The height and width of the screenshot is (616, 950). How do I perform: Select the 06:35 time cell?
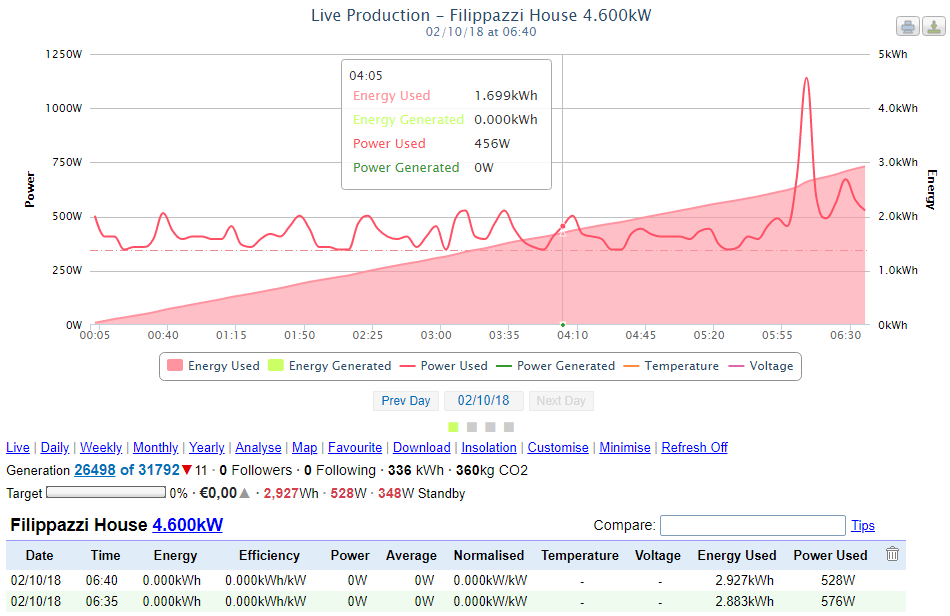tap(102, 601)
